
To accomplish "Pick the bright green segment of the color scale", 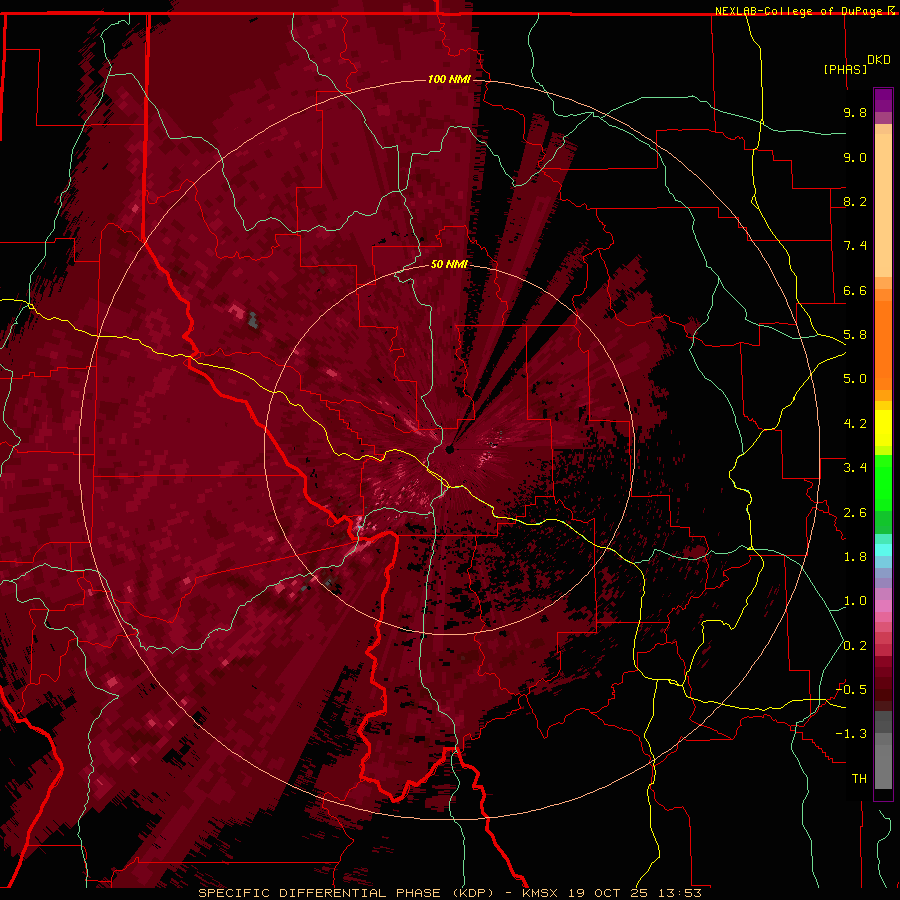I will tap(883, 482).
